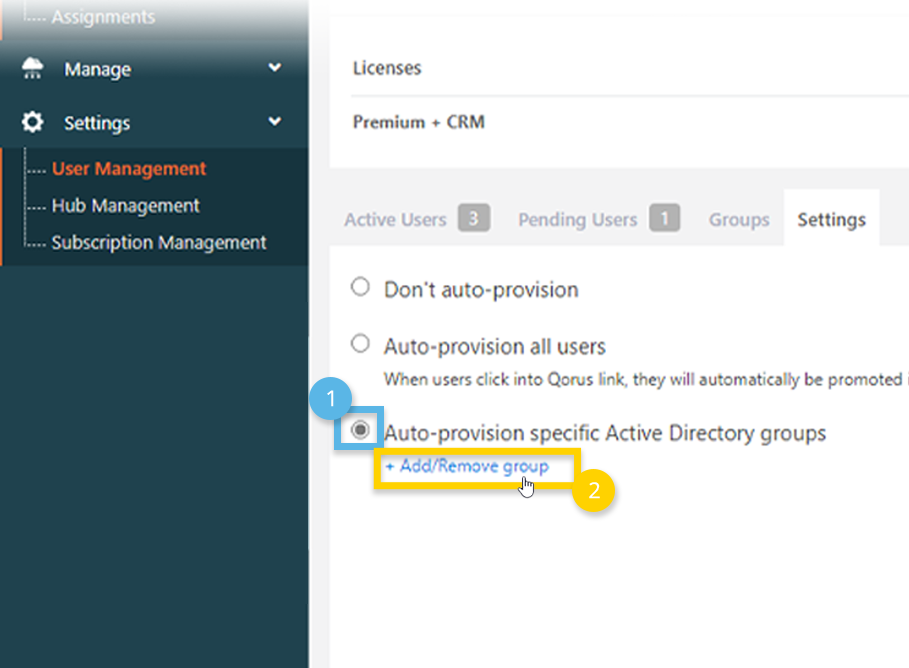
Task: Click the Premium + CRM license text
Action: 419,122
